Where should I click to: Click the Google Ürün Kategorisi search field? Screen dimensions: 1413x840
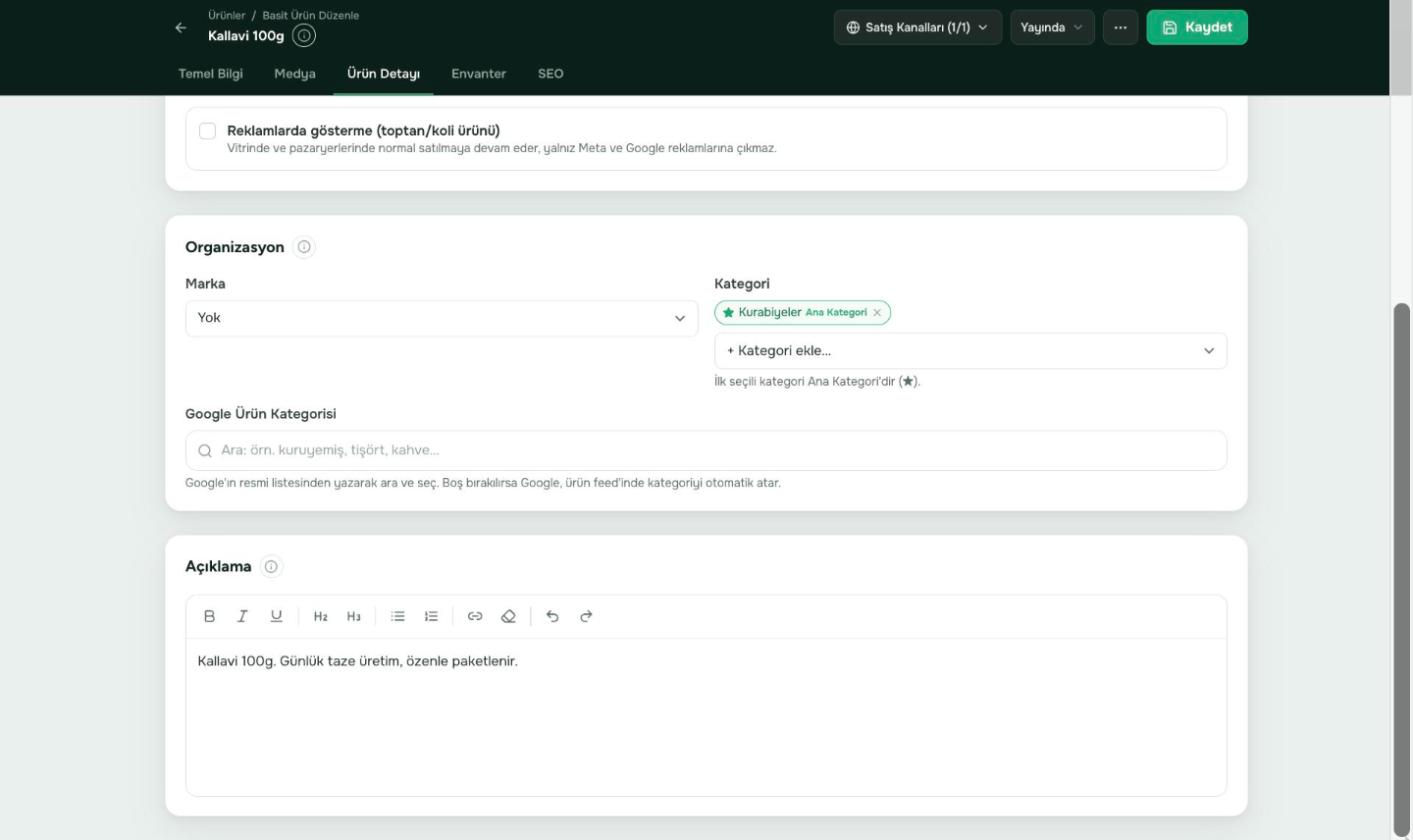click(706, 451)
